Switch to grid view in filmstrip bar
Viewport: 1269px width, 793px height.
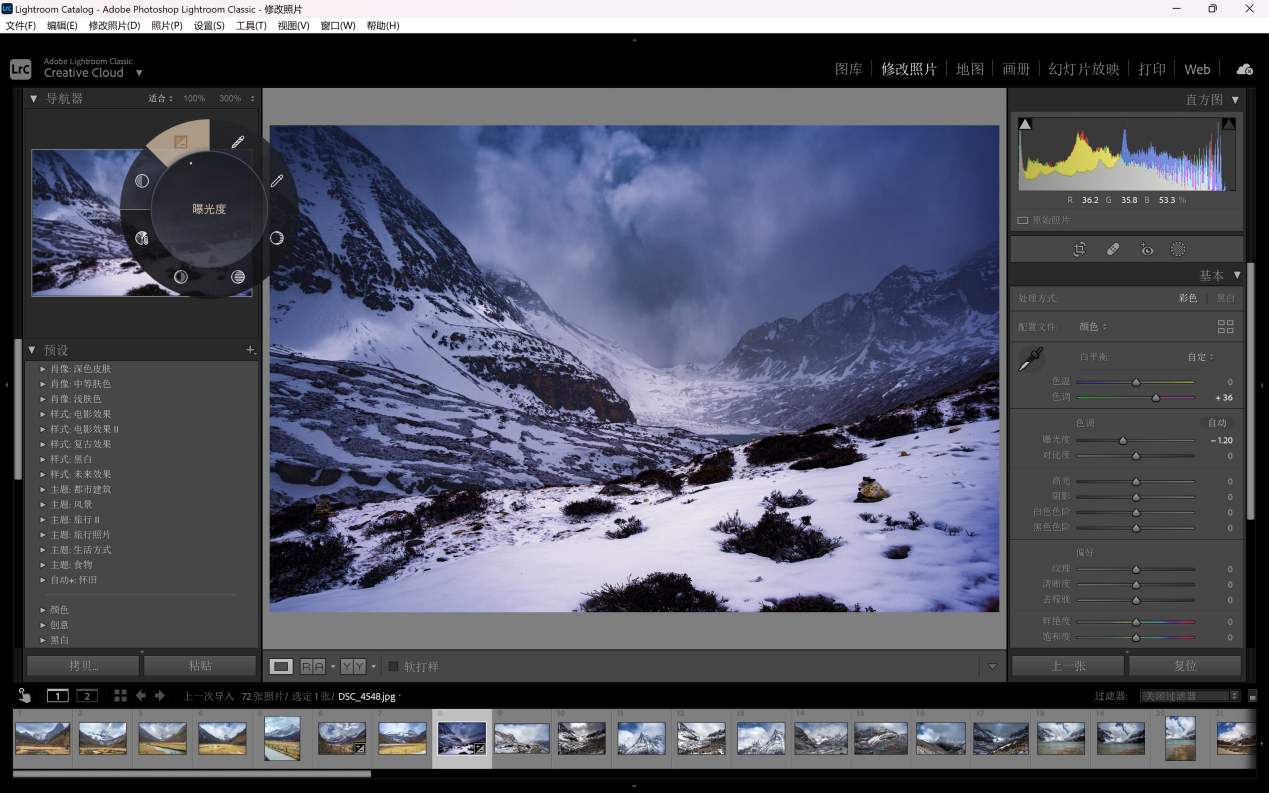point(120,696)
